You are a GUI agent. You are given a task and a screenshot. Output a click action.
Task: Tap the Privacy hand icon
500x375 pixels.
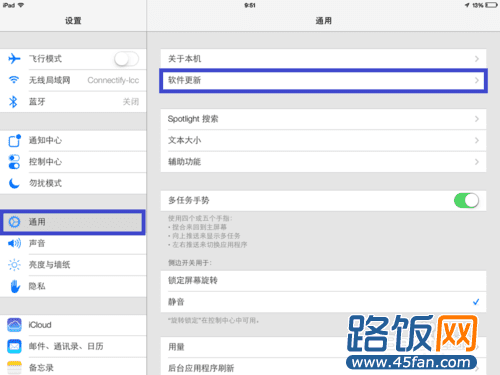pos(15,286)
